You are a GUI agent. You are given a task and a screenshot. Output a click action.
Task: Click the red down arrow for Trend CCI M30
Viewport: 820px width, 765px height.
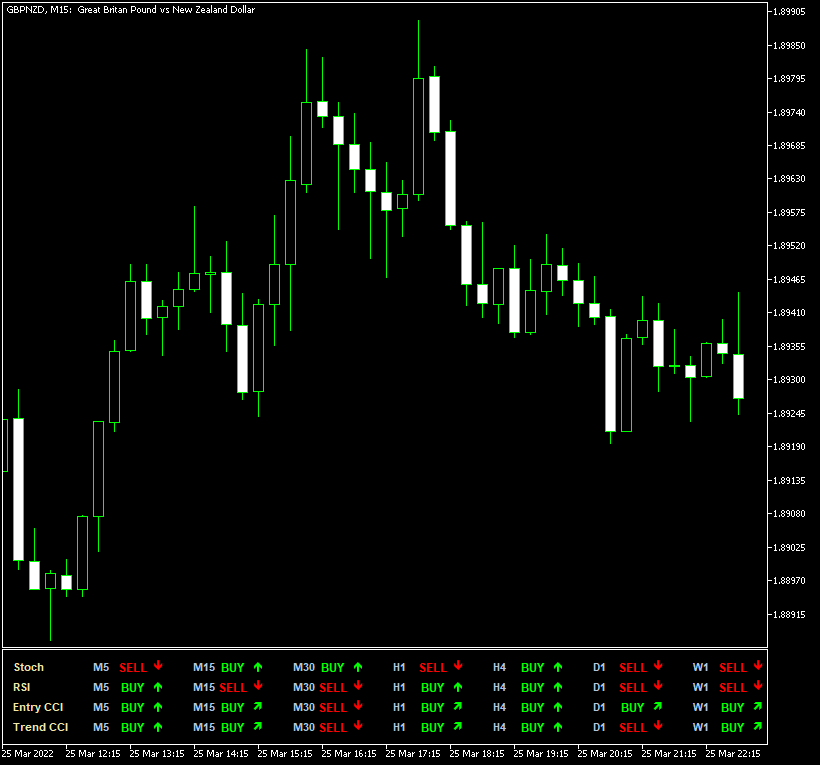click(358, 726)
